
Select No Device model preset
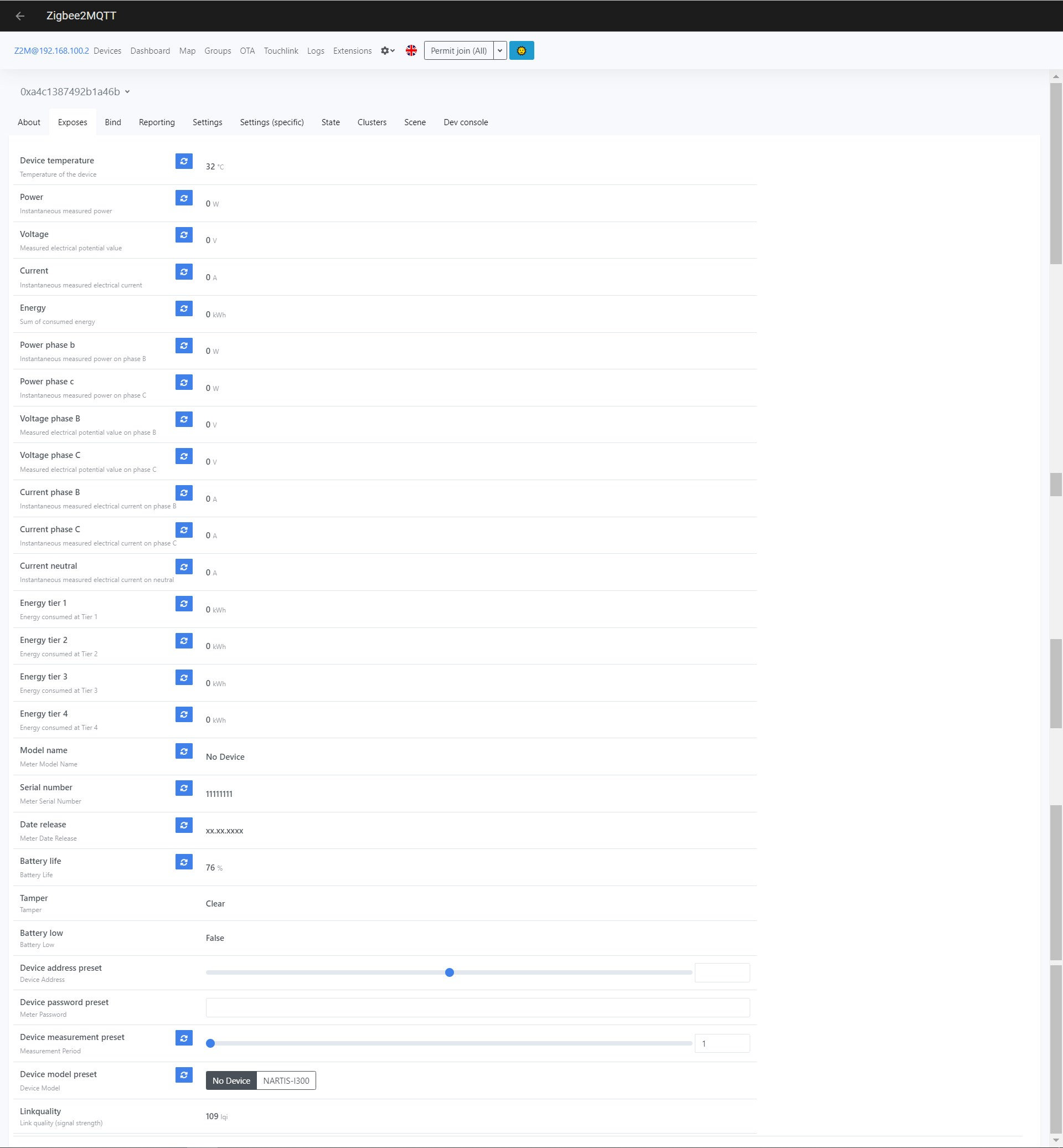click(x=231, y=1080)
